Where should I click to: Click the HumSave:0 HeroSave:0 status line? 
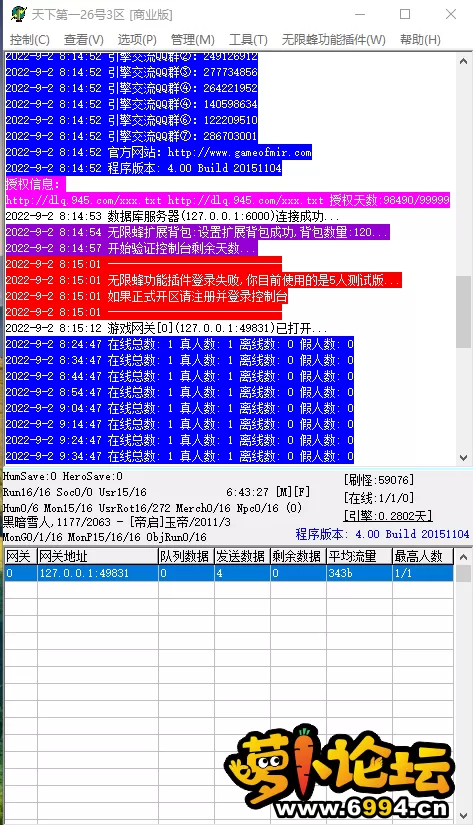pos(63,477)
